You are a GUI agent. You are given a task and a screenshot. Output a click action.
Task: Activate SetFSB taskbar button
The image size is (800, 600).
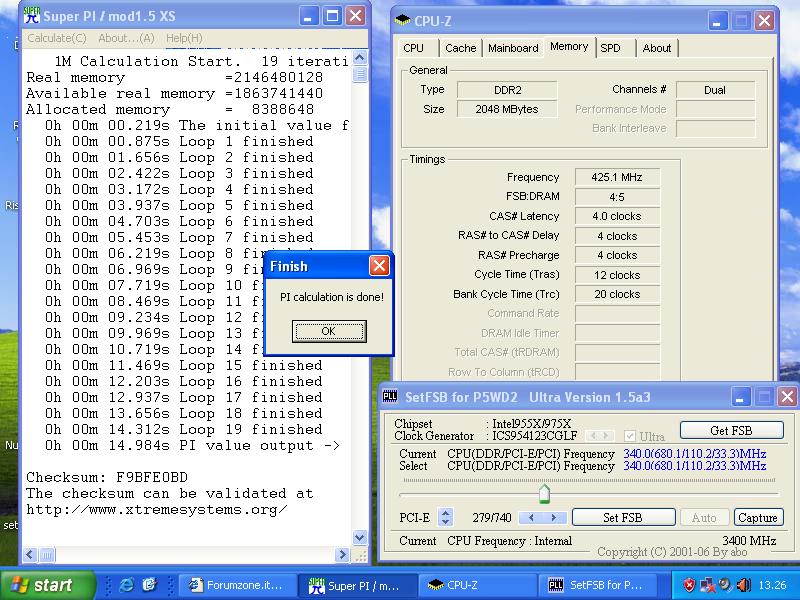(x=599, y=585)
